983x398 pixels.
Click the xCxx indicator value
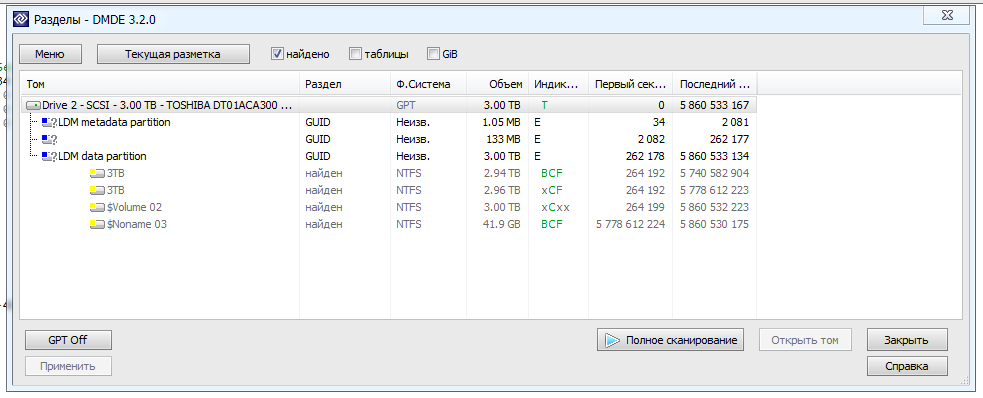pos(555,207)
